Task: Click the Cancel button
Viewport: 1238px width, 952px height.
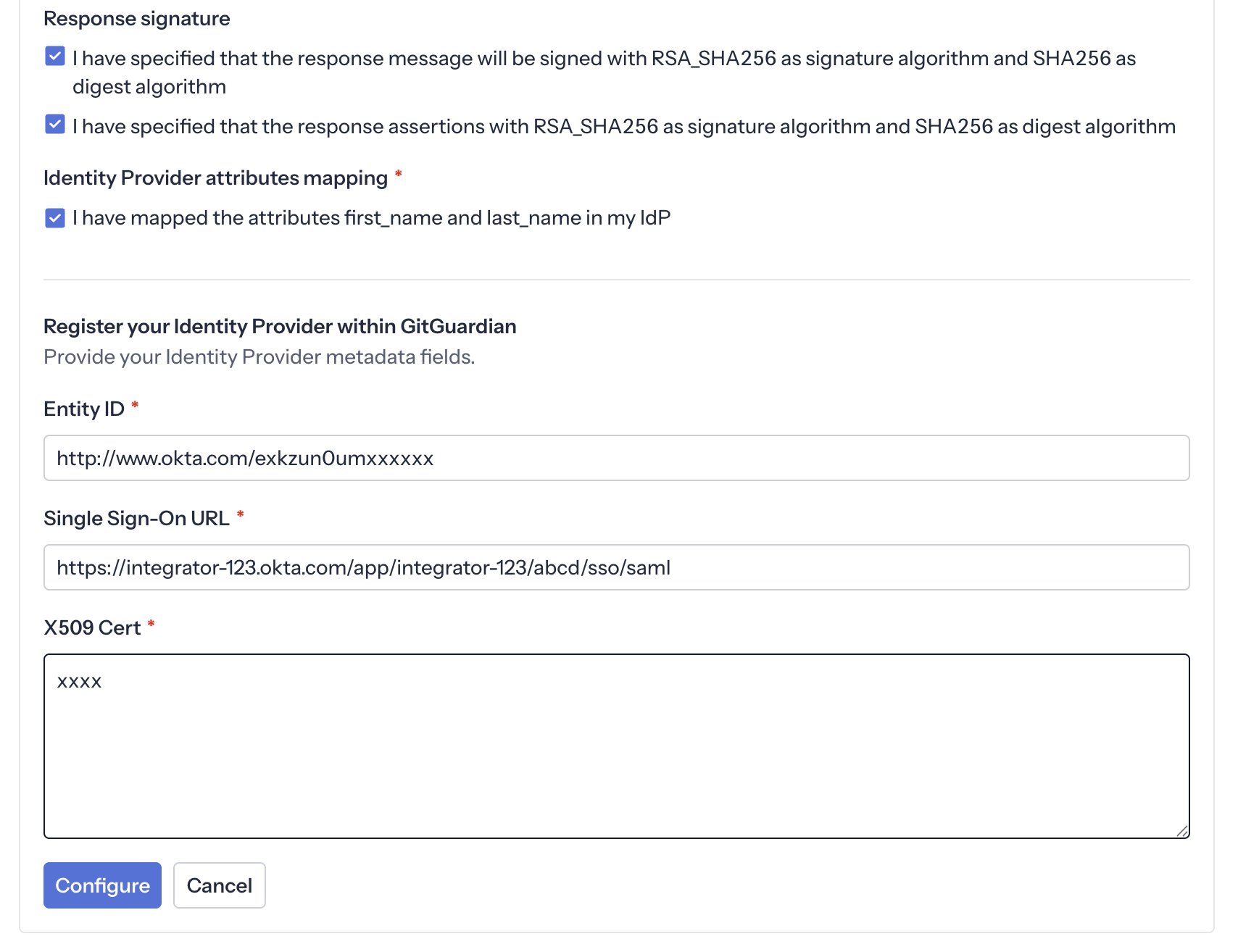Action: click(x=219, y=885)
